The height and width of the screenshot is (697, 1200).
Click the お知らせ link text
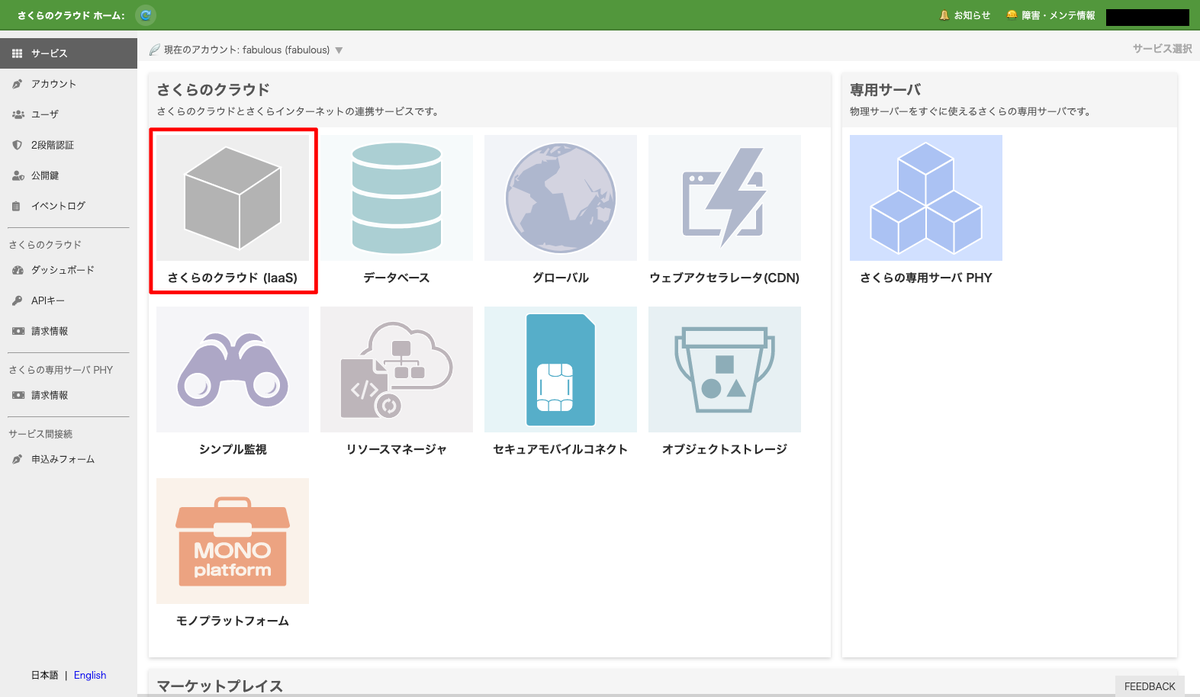point(972,15)
